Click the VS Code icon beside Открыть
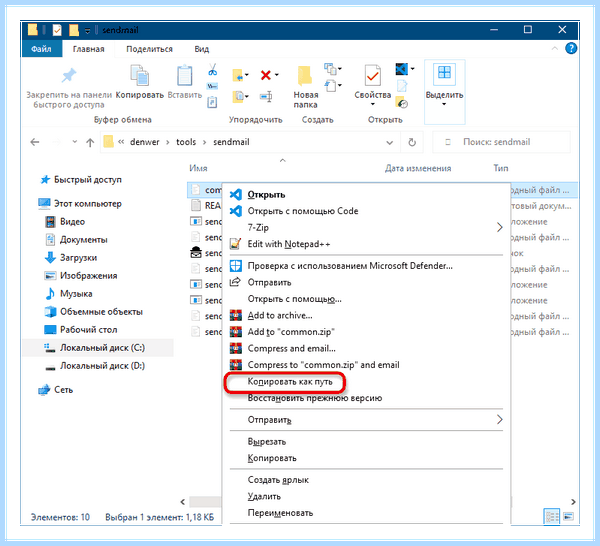The image size is (600, 546). (x=236, y=194)
